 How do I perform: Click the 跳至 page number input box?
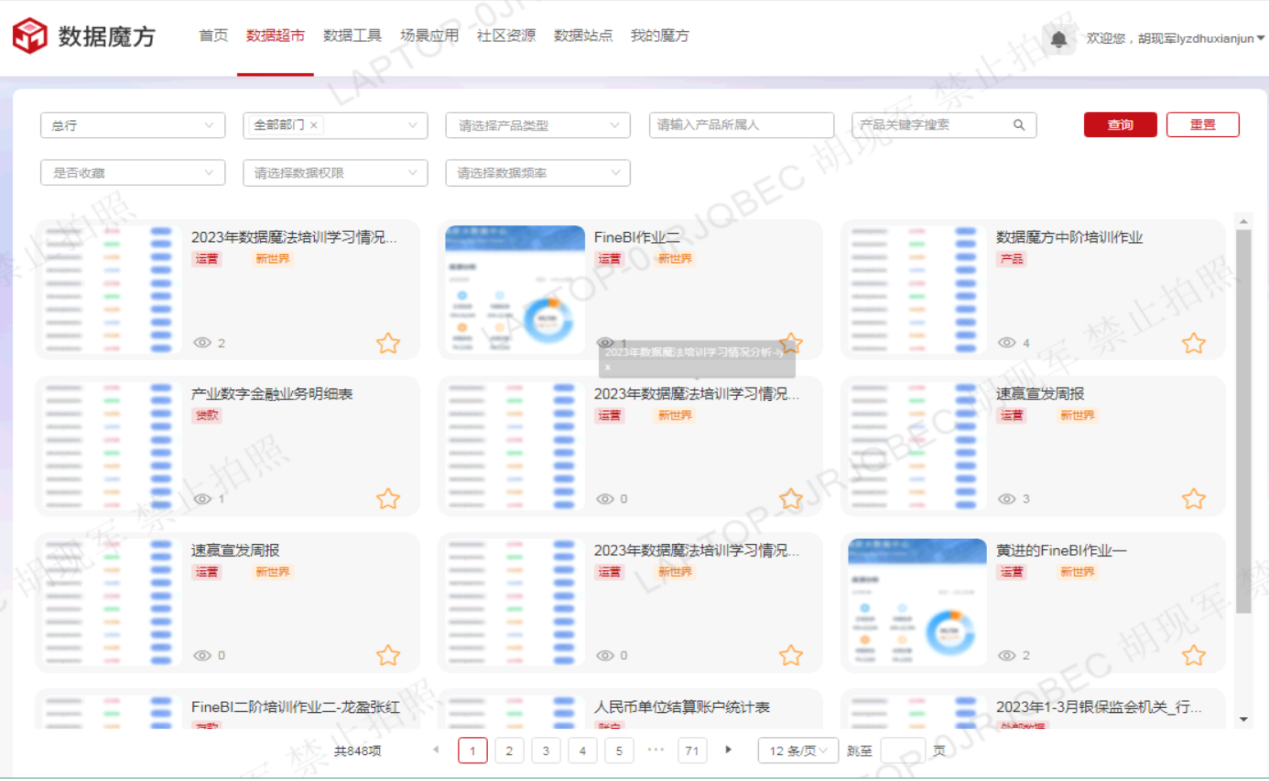pos(904,751)
